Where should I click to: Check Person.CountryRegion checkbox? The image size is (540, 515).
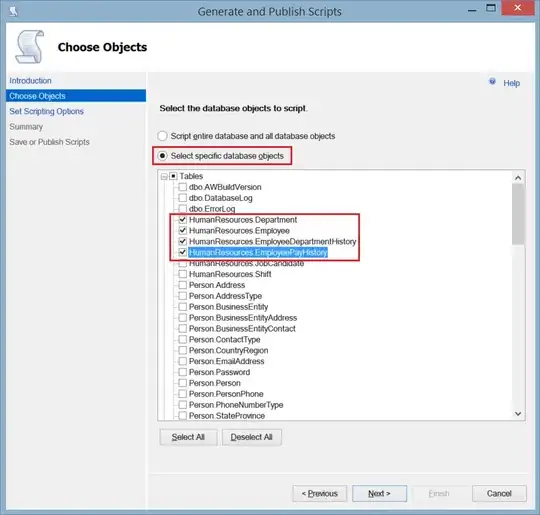[183, 350]
